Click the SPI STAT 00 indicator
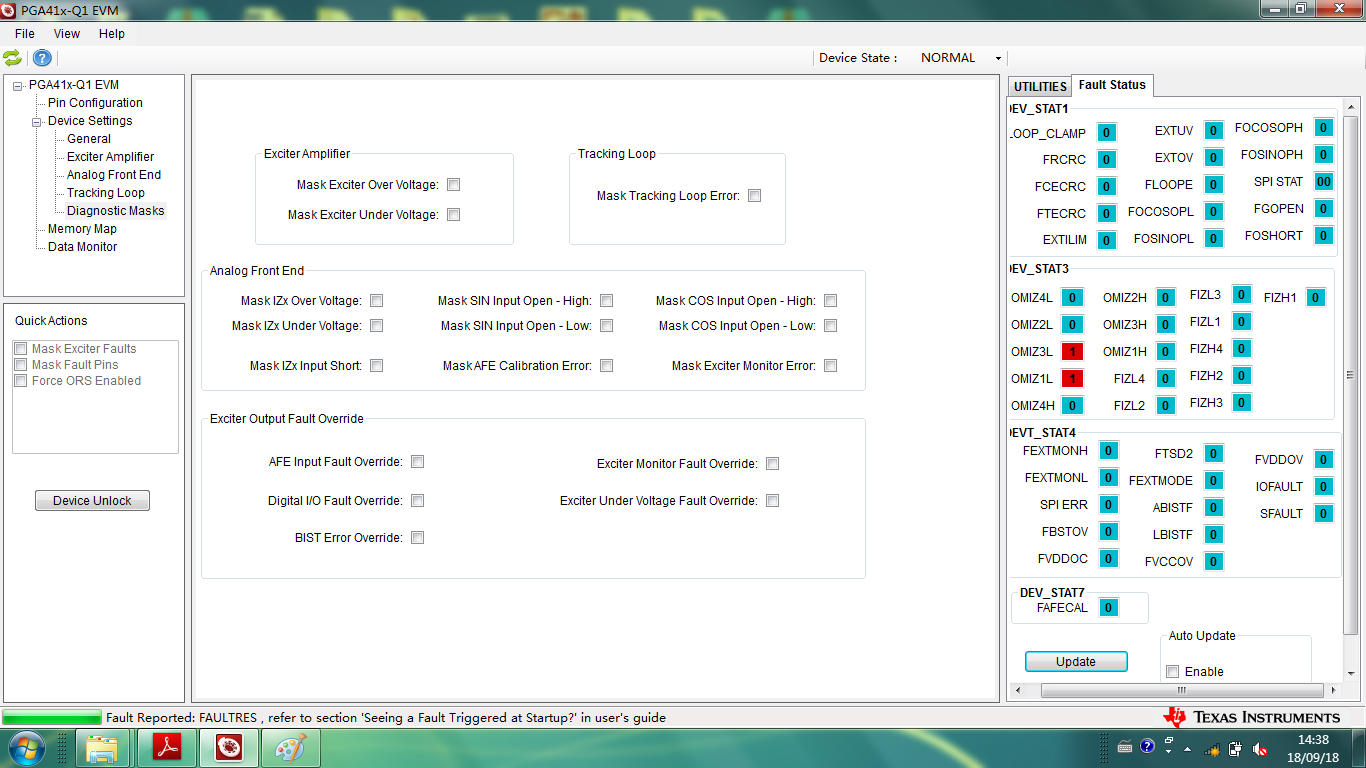1366x768 pixels. [1324, 182]
